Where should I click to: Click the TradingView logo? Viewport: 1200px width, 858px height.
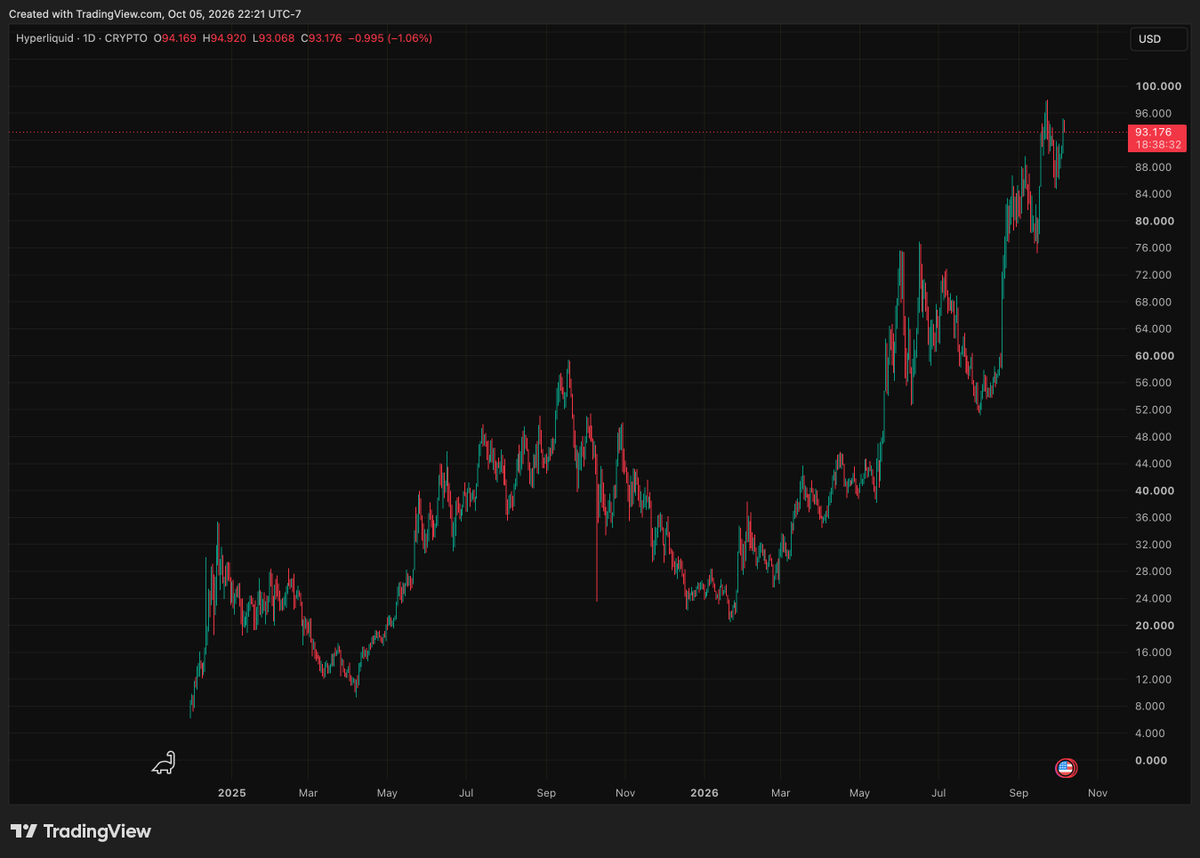[x=81, y=831]
